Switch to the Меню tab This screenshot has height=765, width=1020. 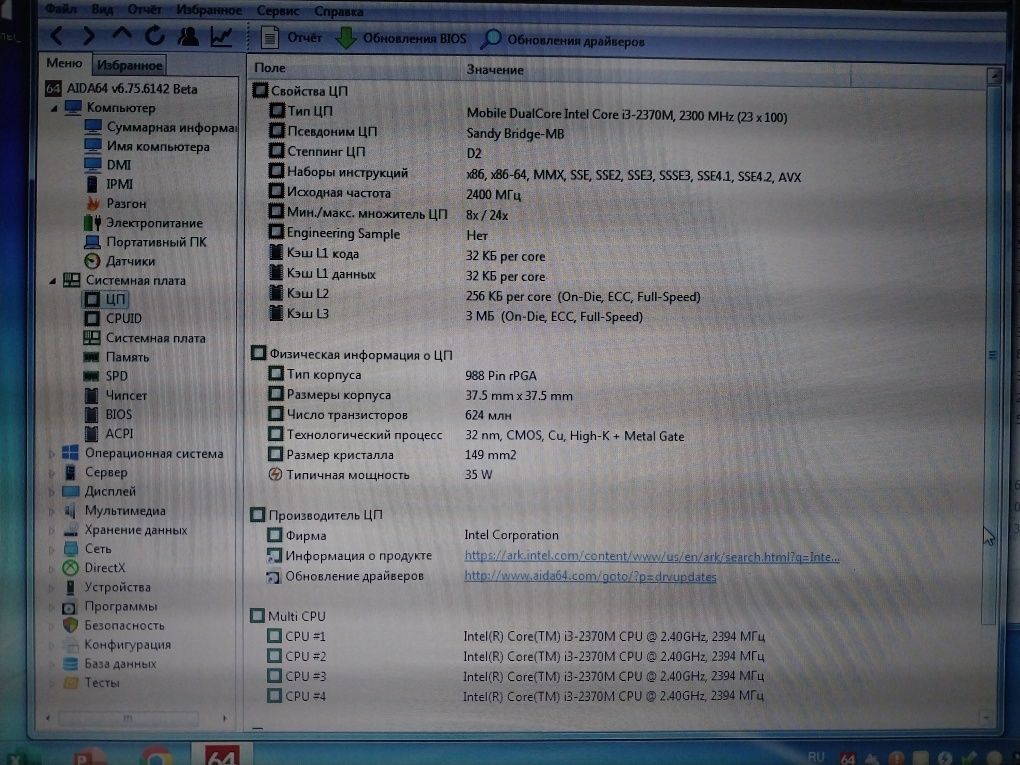click(x=64, y=63)
